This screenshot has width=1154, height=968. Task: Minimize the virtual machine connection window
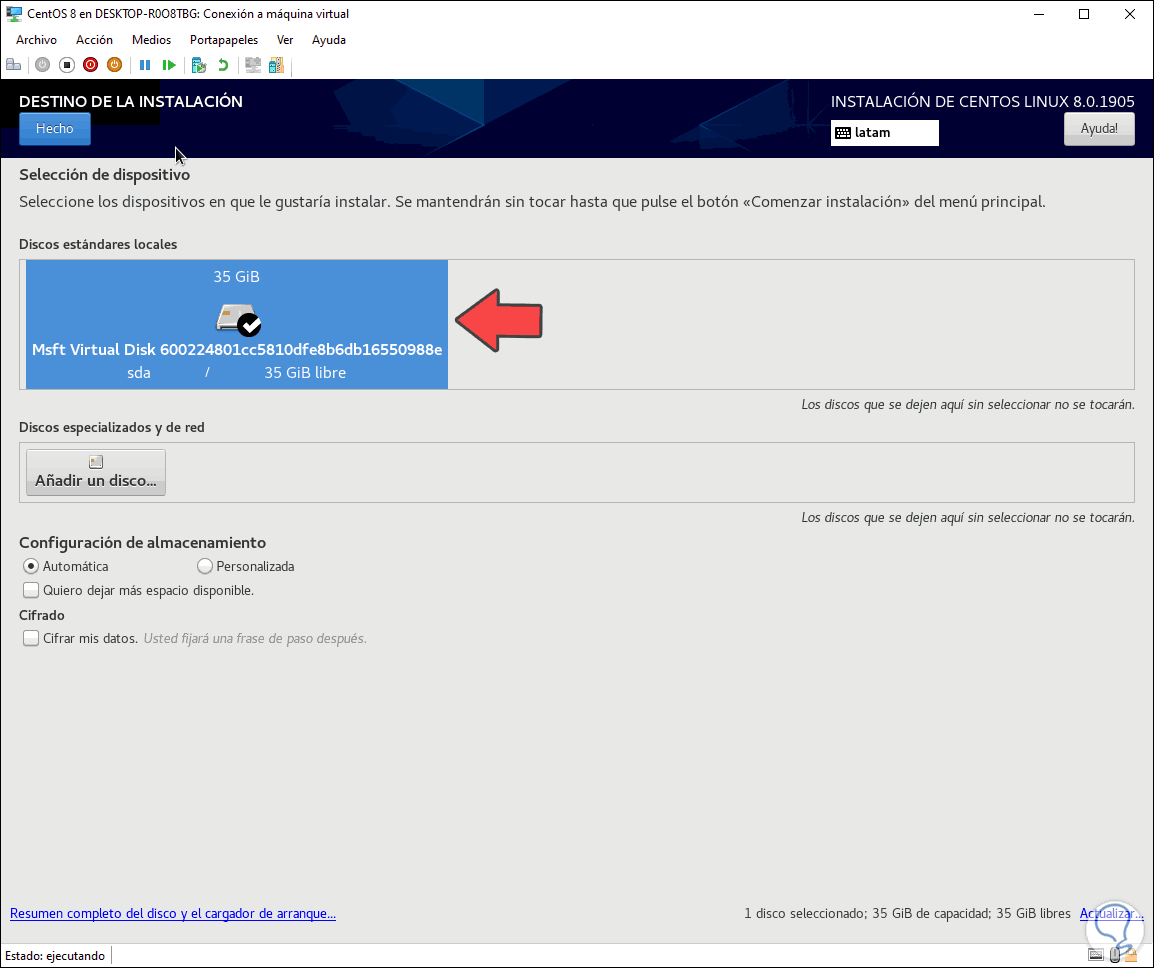tap(1039, 14)
